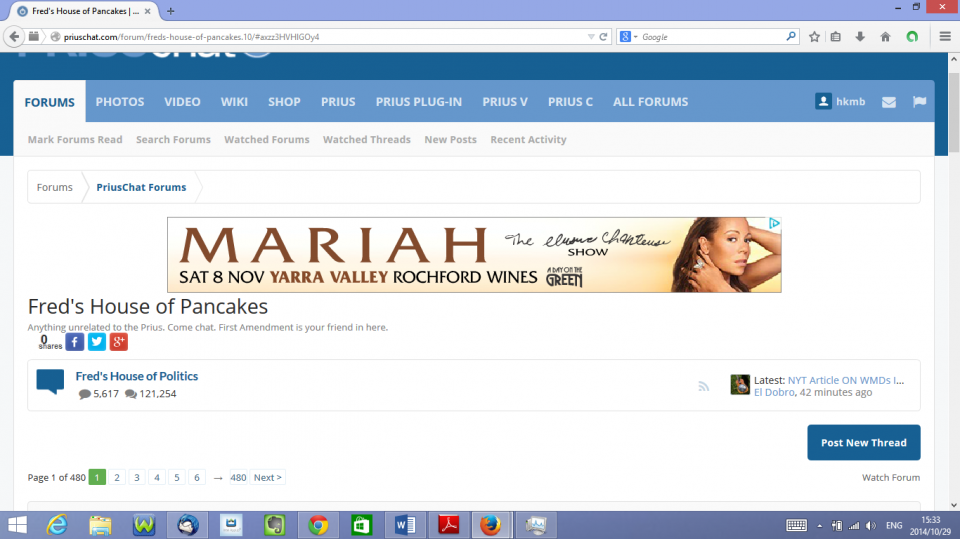Screen dimensions: 960x539
Task: Go to the Firefox home page icon
Action: 885,37
